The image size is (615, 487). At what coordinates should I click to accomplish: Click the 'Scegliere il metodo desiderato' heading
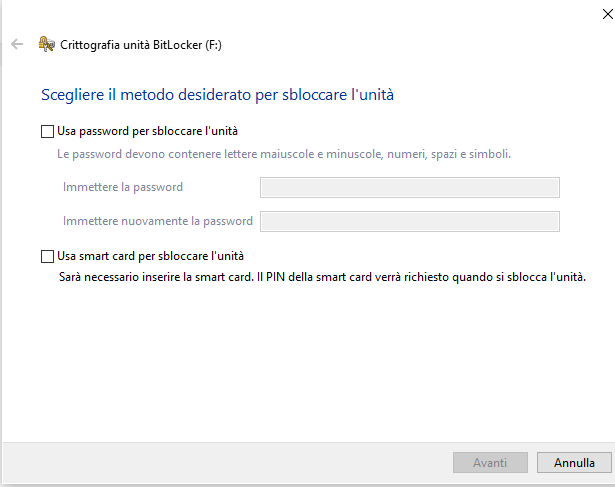click(x=217, y=95)
